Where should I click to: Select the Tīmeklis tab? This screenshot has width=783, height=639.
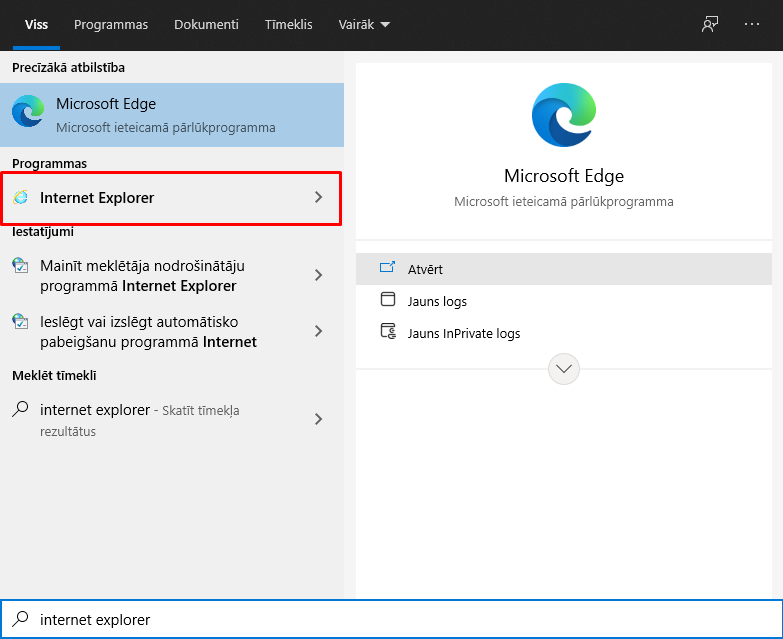pos(288,24)
